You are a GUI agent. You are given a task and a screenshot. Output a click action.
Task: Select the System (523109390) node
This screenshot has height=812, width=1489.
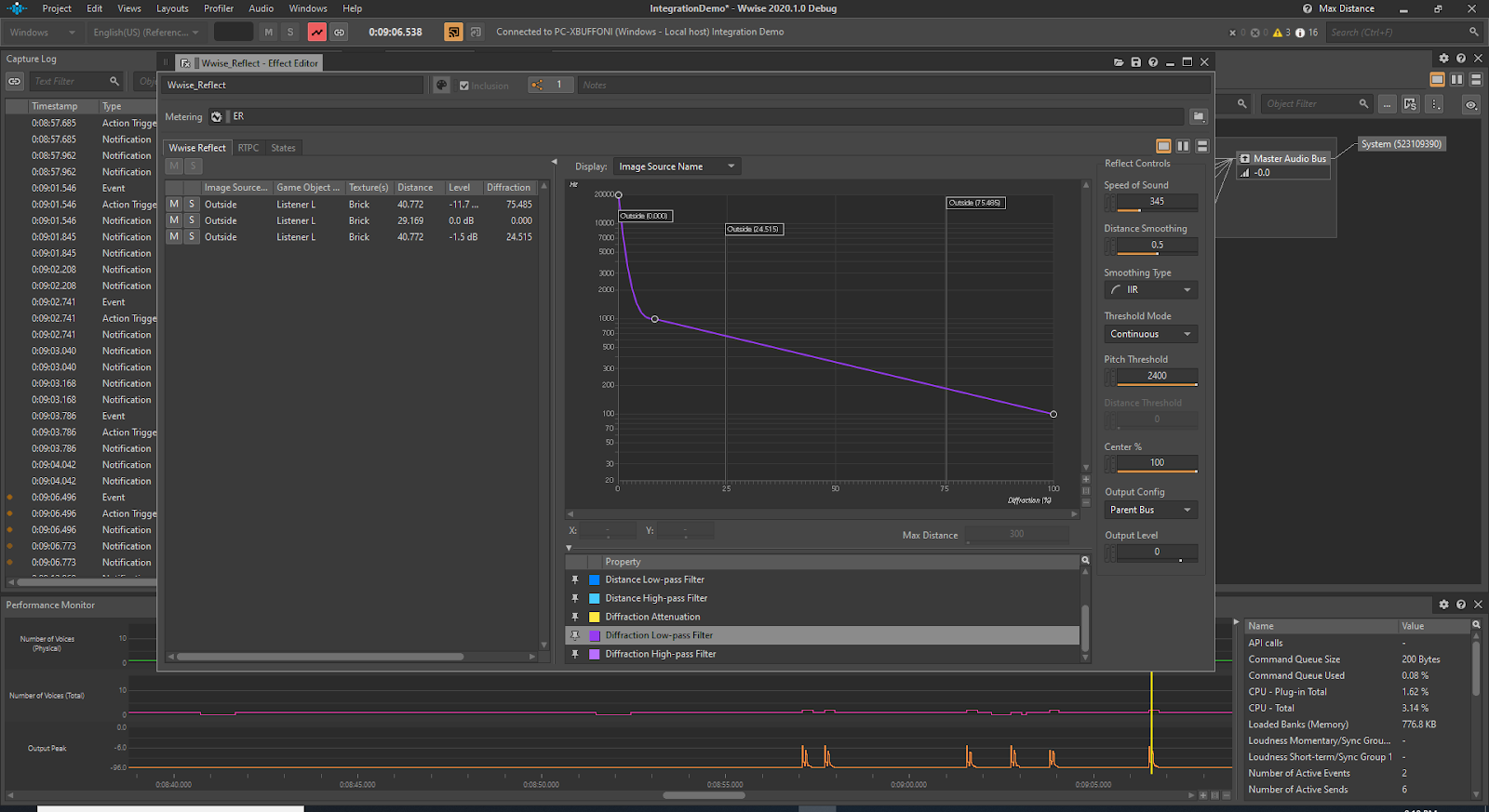coord(1401,144)
